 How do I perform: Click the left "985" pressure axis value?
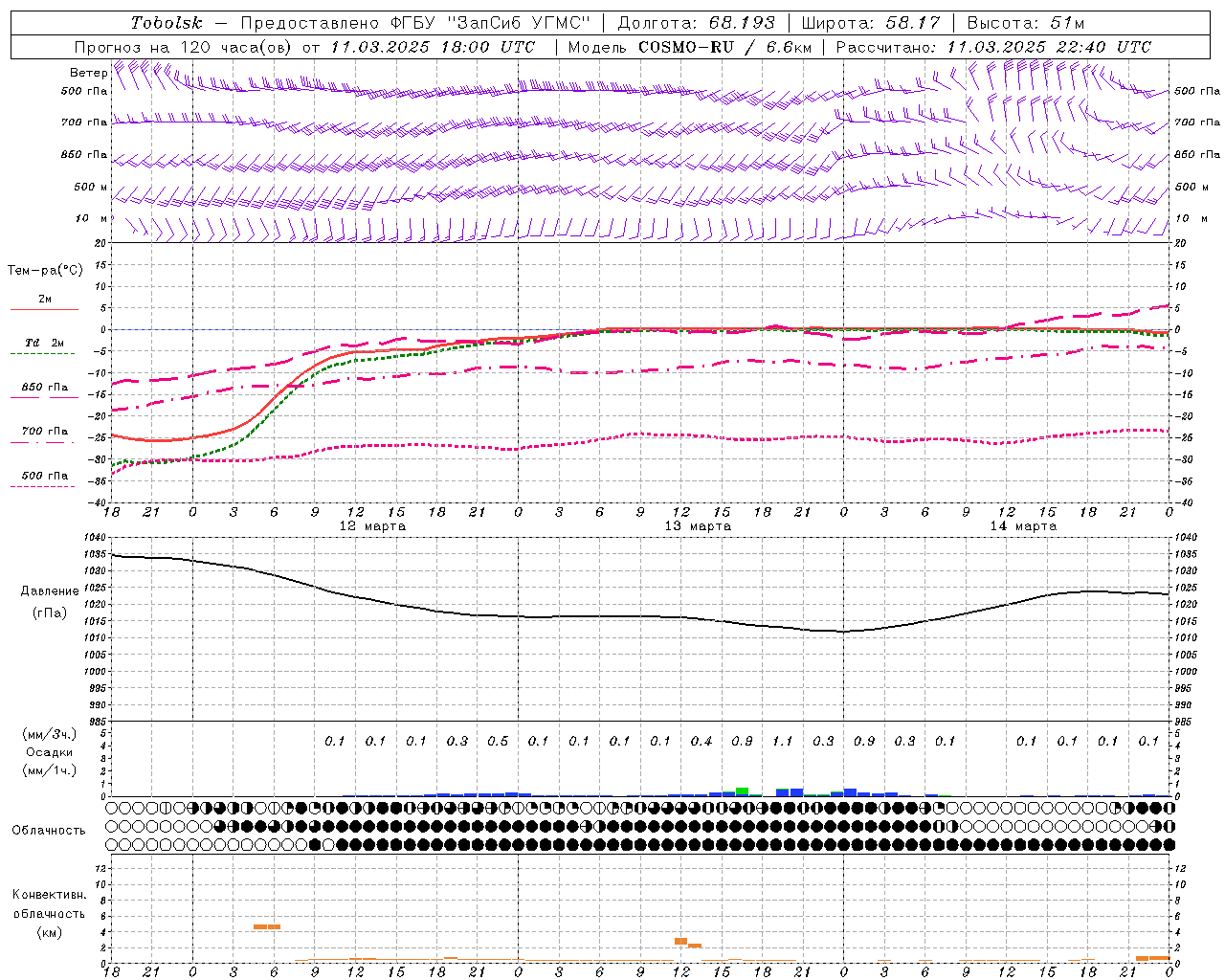tap(96, 722)
